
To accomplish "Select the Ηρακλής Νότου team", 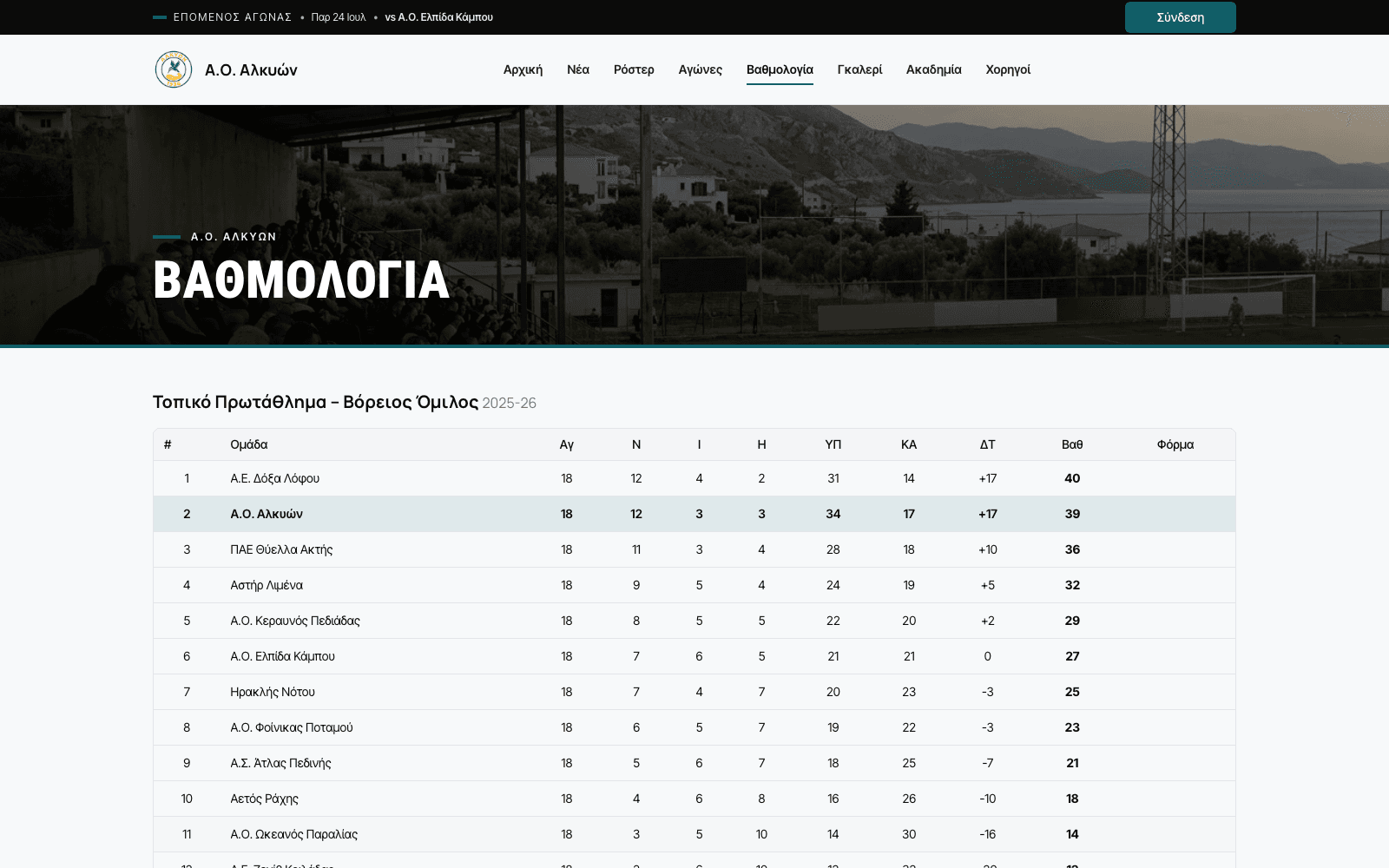I will pyautogui.click(x=273, y=692).
